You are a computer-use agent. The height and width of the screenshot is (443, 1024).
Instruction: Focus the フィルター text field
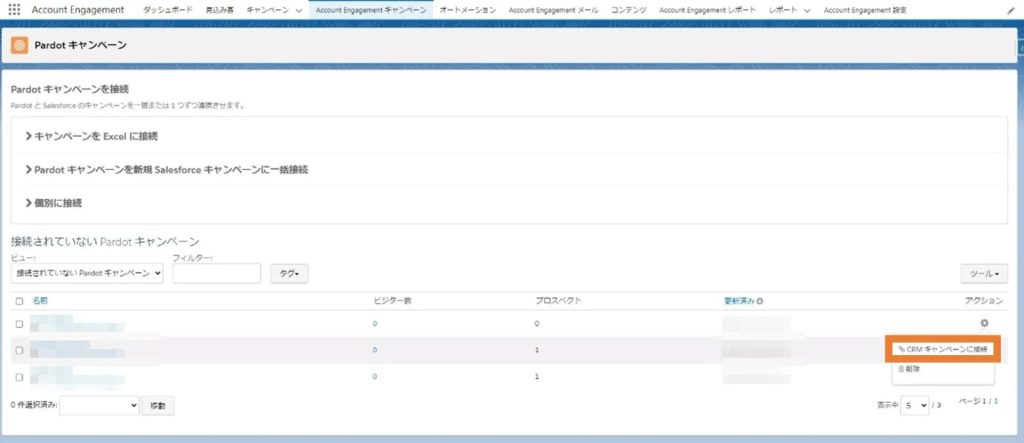pyautogui.click(x=216, y=273)
